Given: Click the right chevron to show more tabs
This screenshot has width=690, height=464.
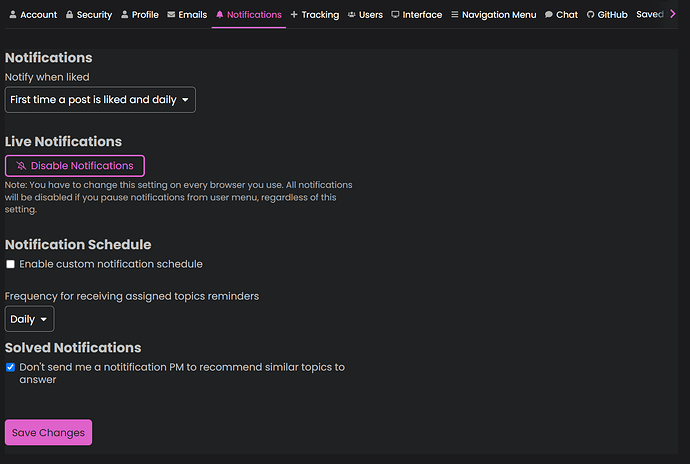Looking at the screenshot, I should click(673, 14).
